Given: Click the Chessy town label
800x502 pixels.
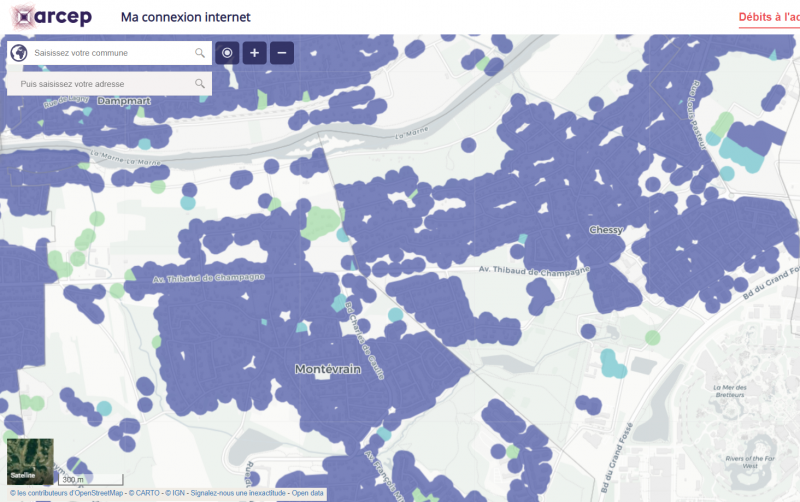Looking at the screenshot, I should pos(606,230).
